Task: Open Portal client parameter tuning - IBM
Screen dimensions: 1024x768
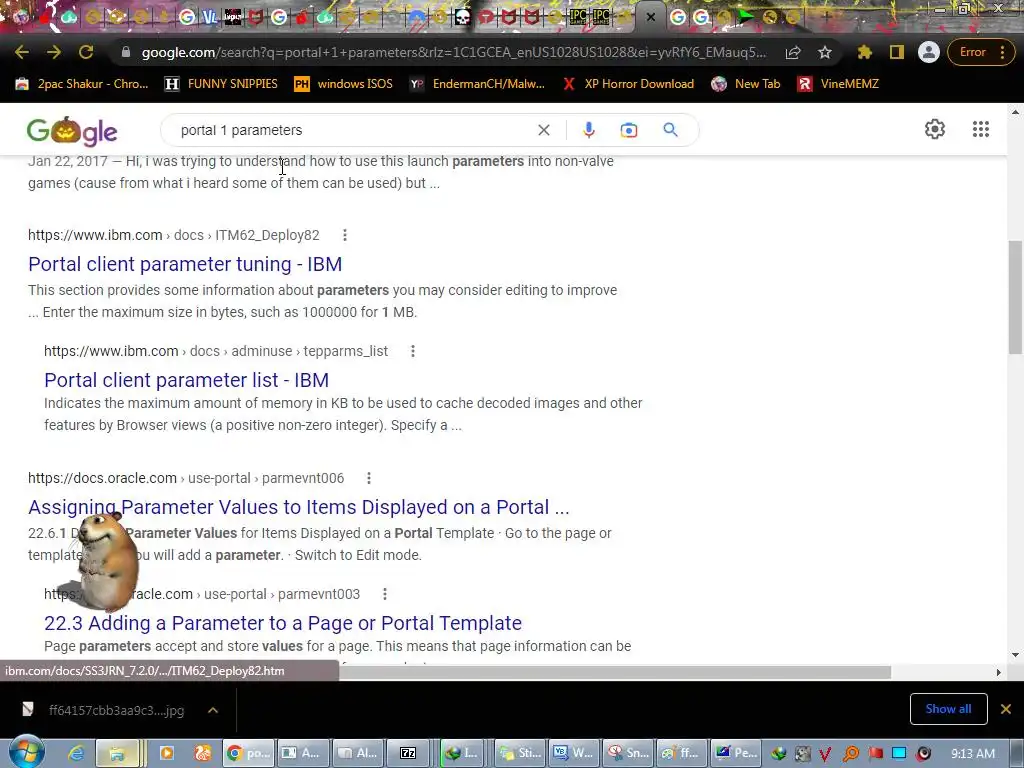Action: [x=185, y=264]
